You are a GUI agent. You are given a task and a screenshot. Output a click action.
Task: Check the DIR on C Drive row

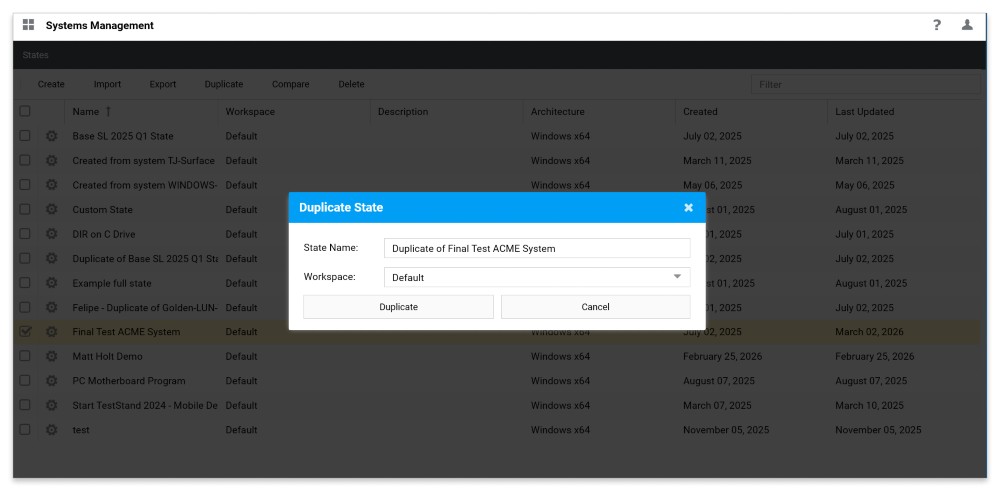[24, 234]
